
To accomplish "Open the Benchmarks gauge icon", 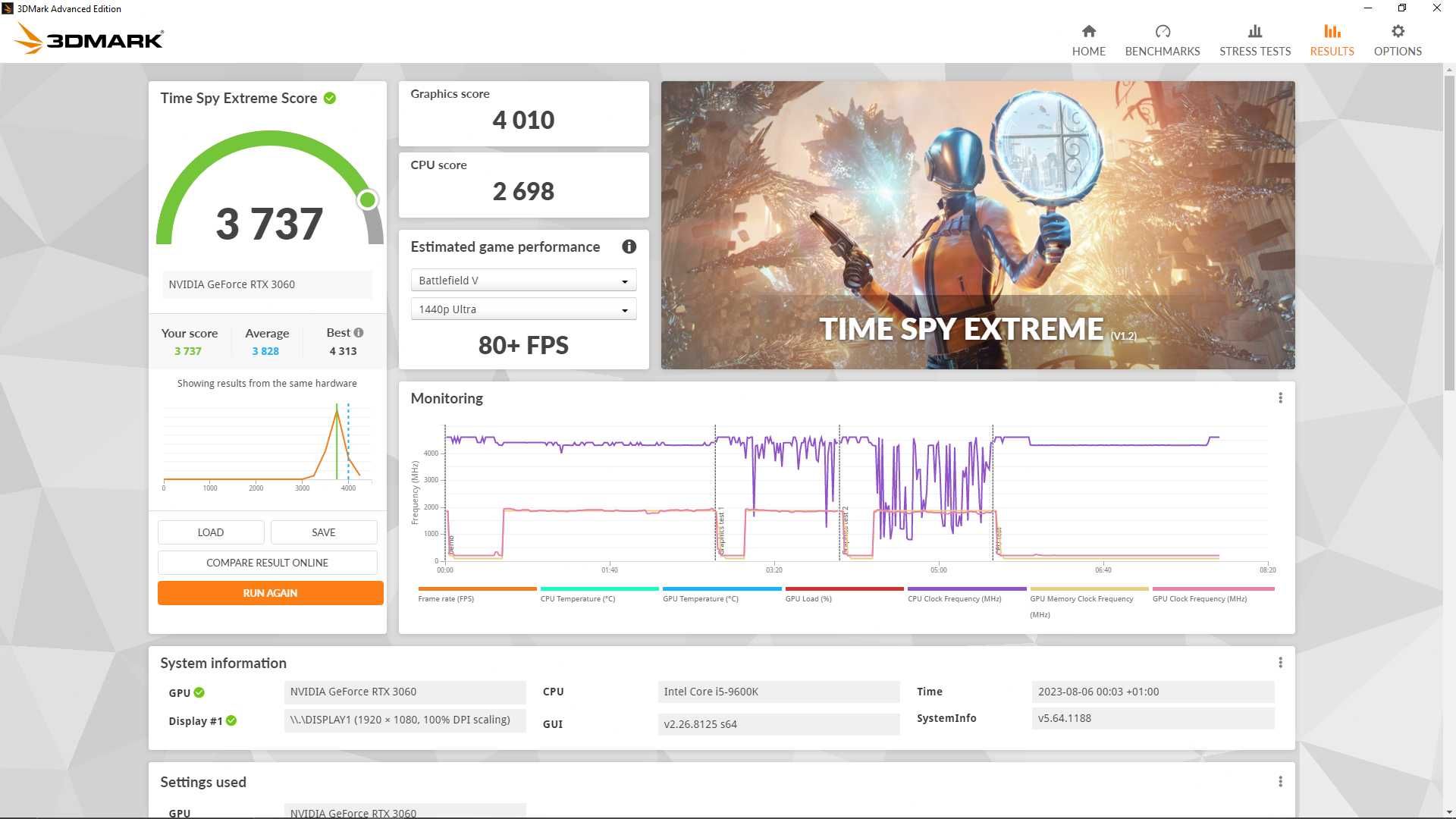I will tap(1163, 31).
